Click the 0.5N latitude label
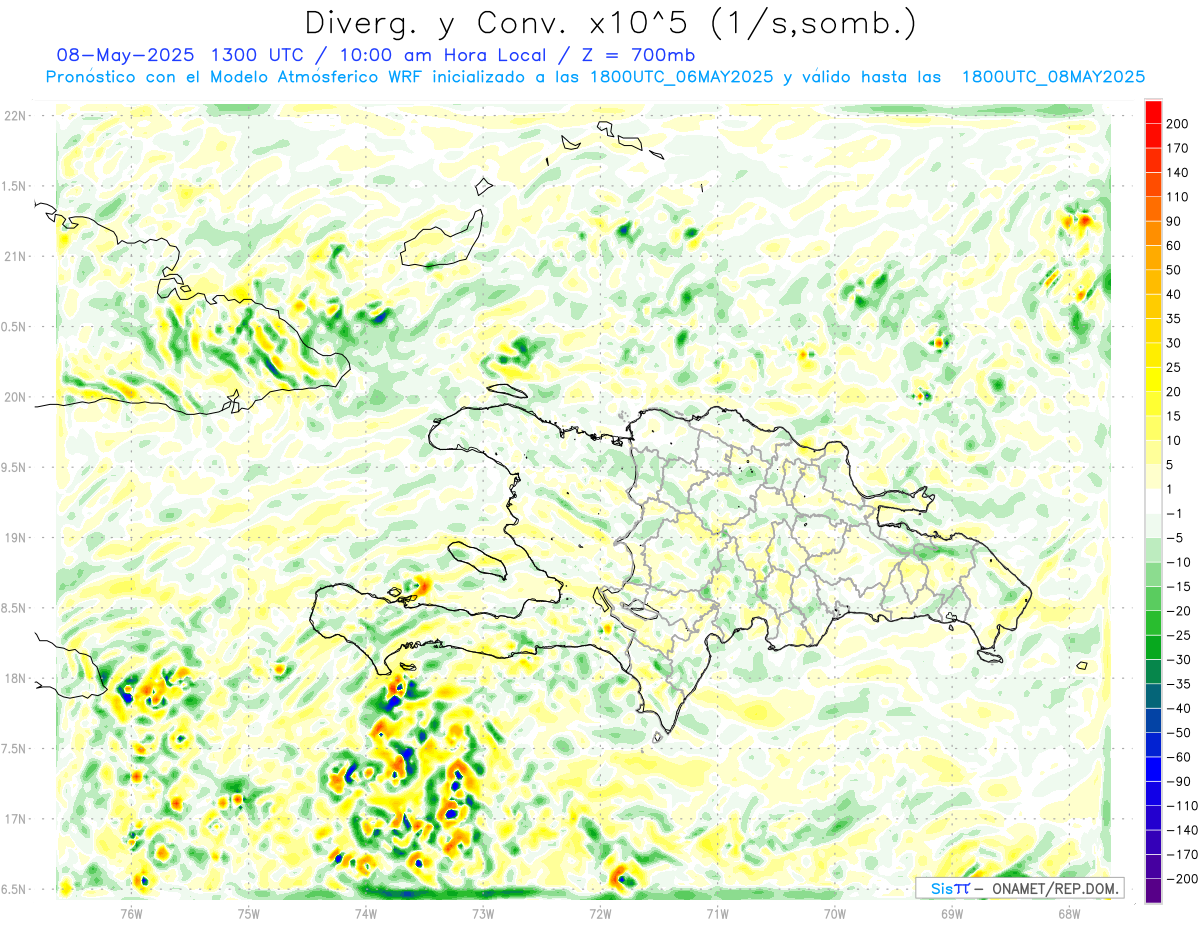 pos(14,327)
